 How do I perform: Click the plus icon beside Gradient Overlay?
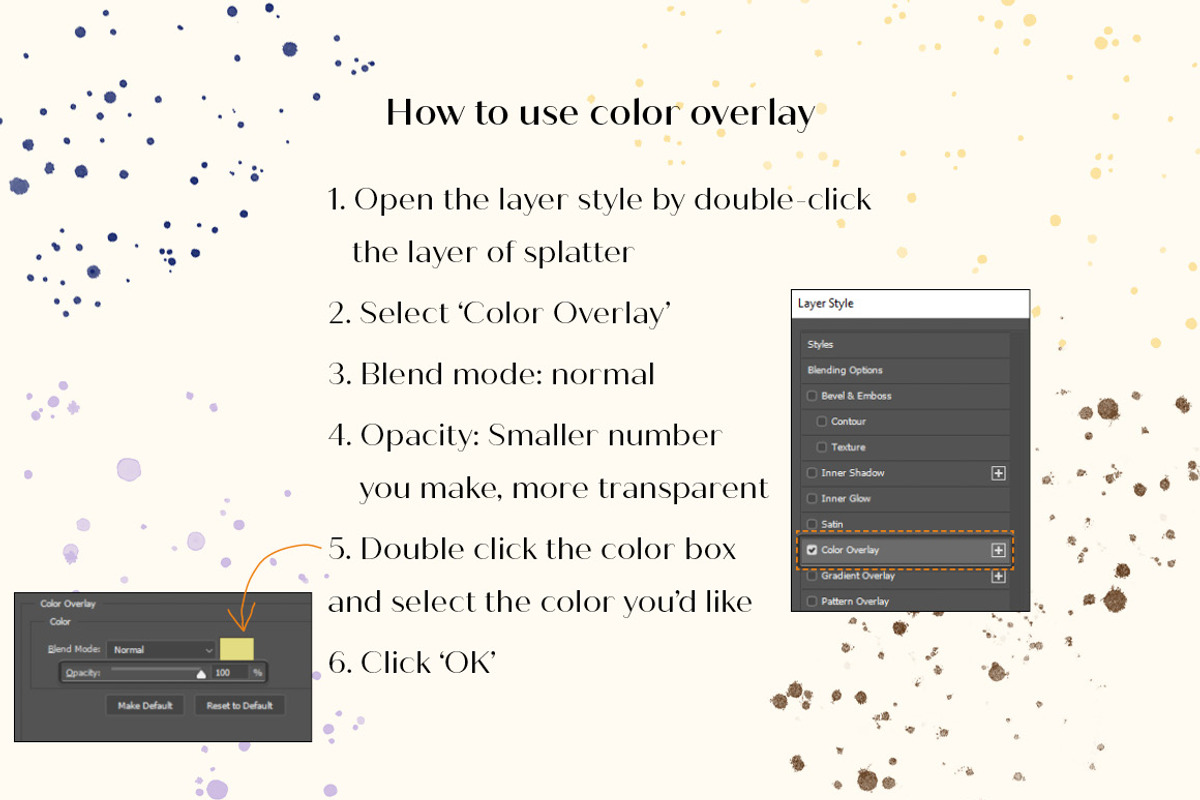(998, 576)
